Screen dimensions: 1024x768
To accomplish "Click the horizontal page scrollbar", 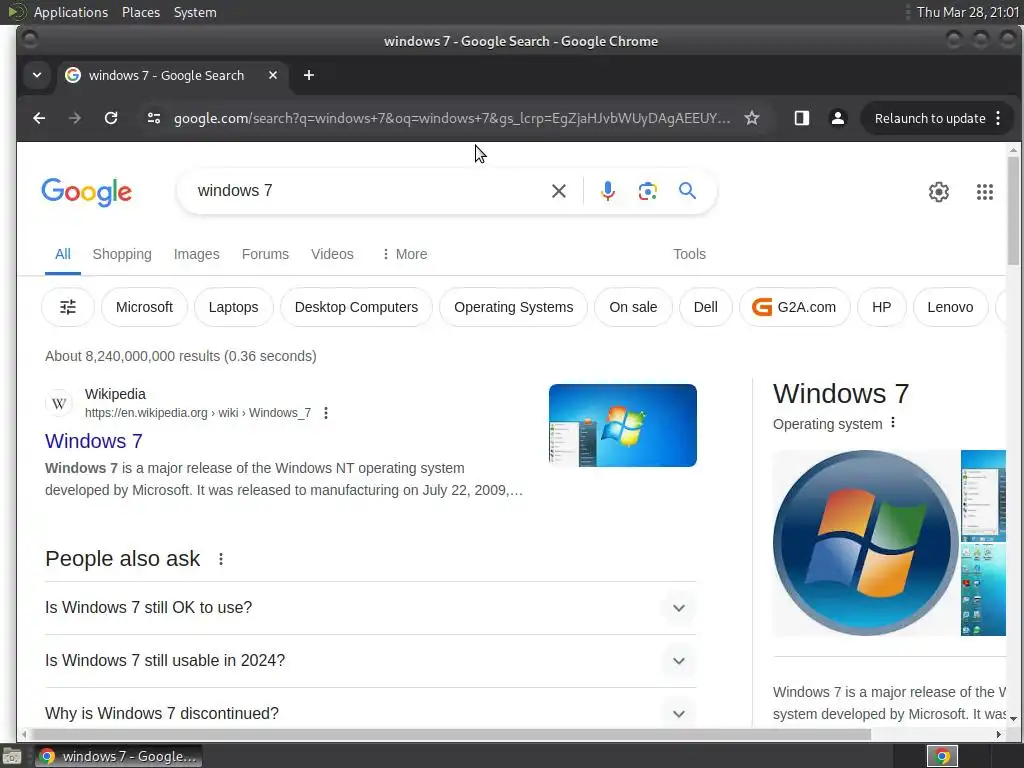I will click(449, 734).
